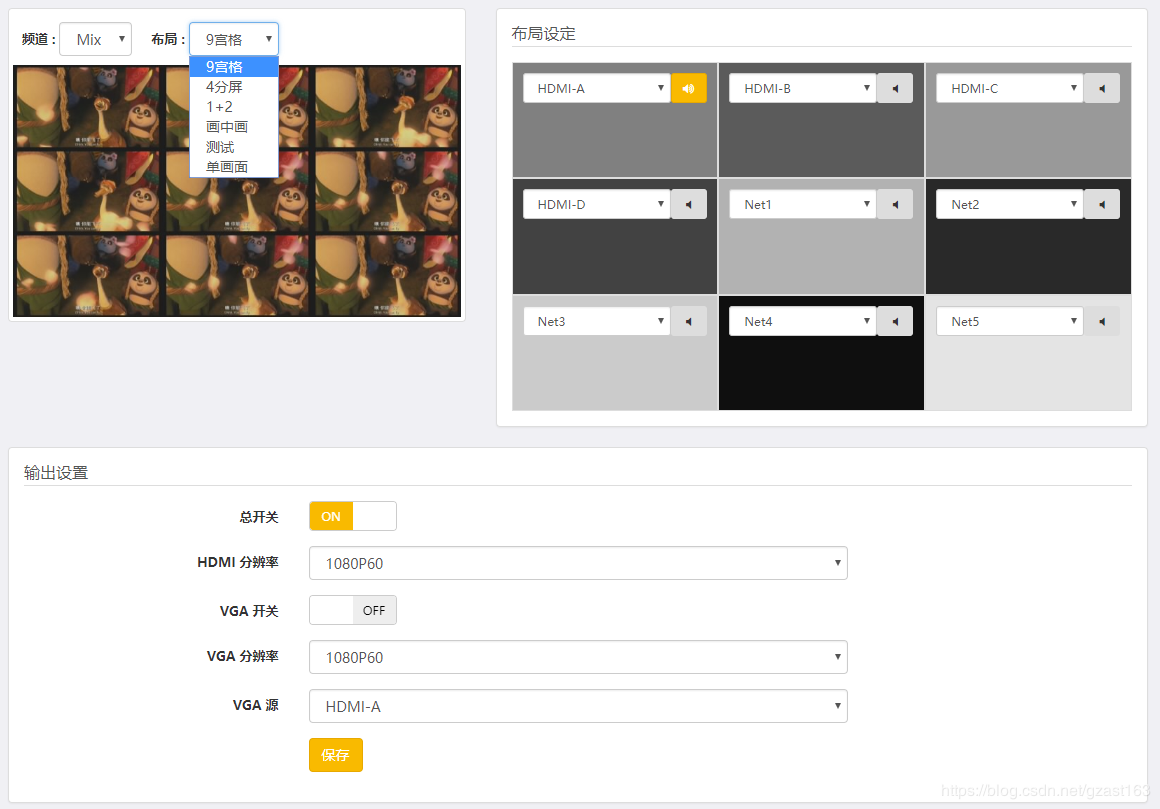The height and width of the screenshot is (809, 1160).
Task: Open the Net4 source dropdown
Action: pos(803,321)
